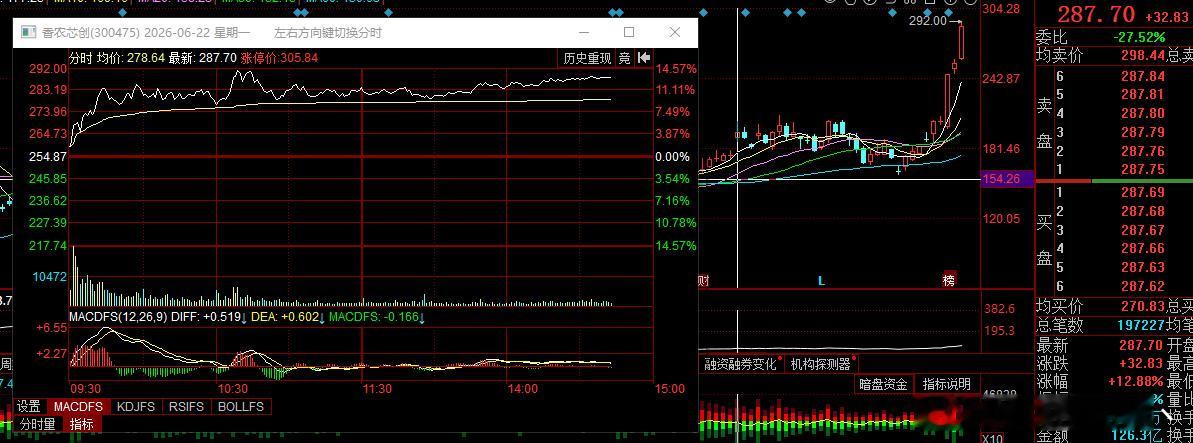The height and width of the screenshot is (443, 1193).
Task: Click the 涨幅 +12.88% value
Action: [1137, 381]
